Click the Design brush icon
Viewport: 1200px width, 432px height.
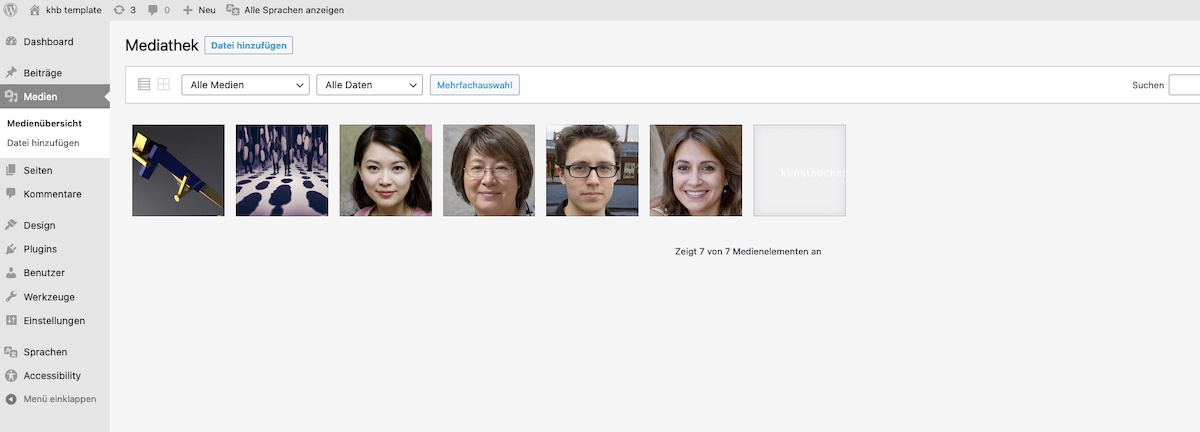[x=11, y=225]
